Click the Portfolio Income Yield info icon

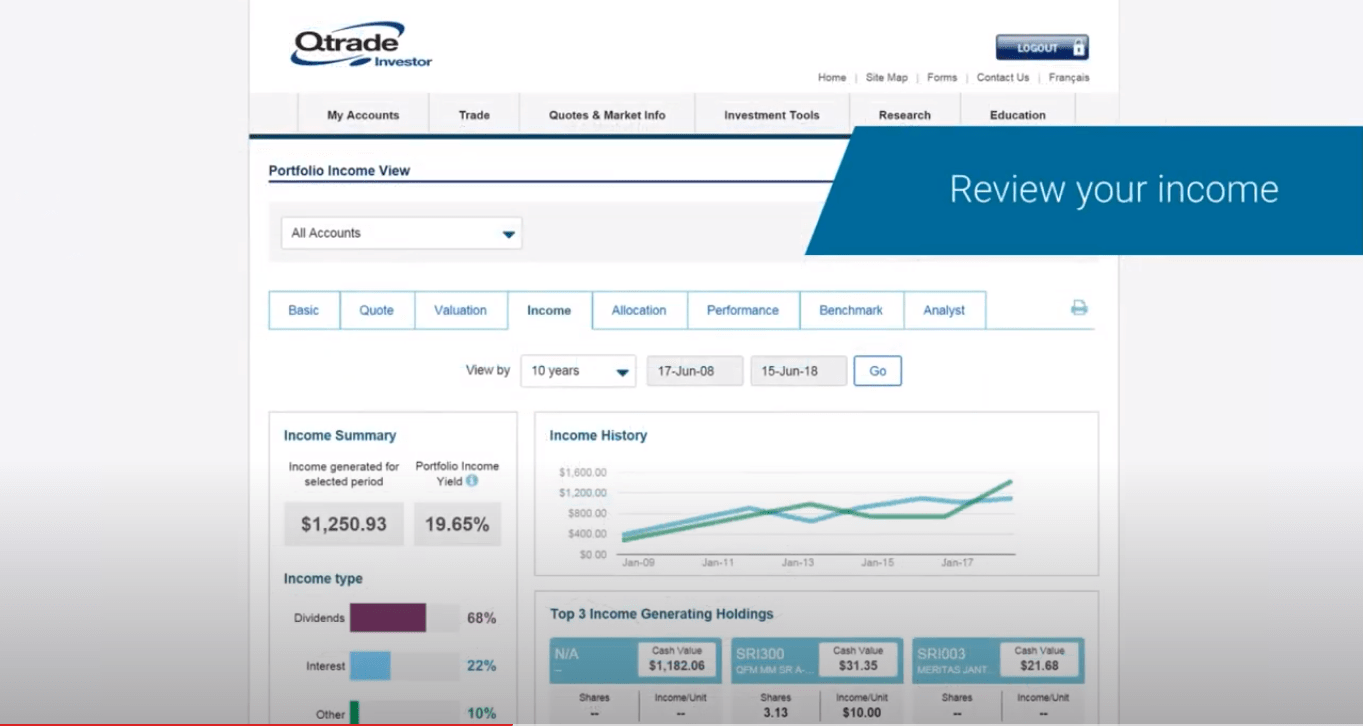[472, 481]
